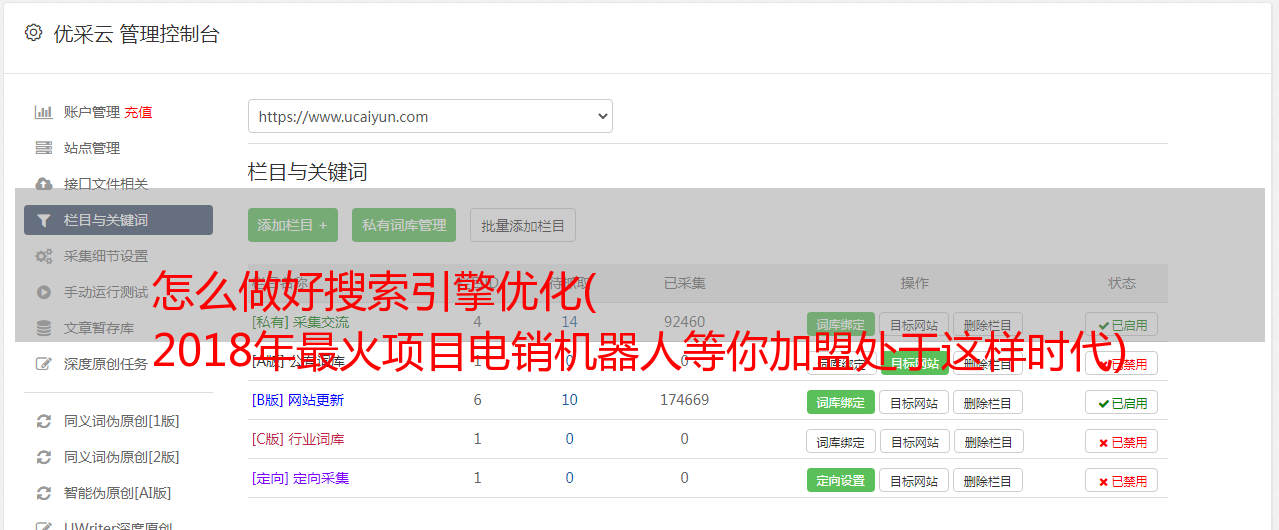Click the cloud icon for 接口文件相关

point(43,184)
